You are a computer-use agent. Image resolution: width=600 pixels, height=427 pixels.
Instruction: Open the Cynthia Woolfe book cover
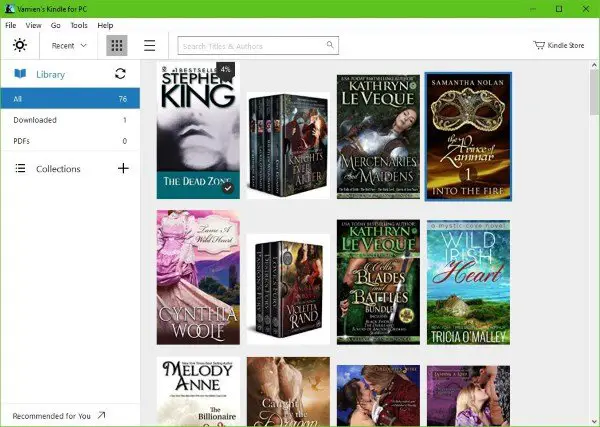point(198,277)
